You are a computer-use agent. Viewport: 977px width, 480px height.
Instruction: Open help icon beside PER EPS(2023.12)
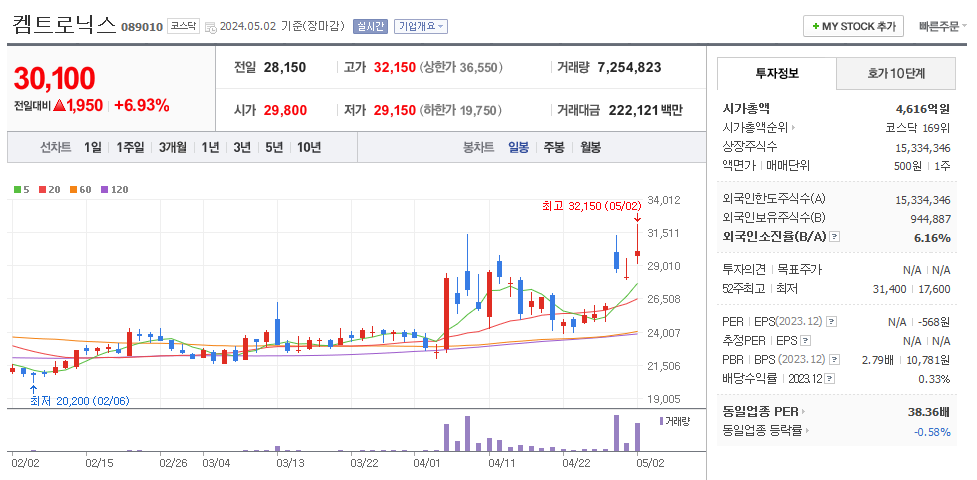(x=832, y=322)
